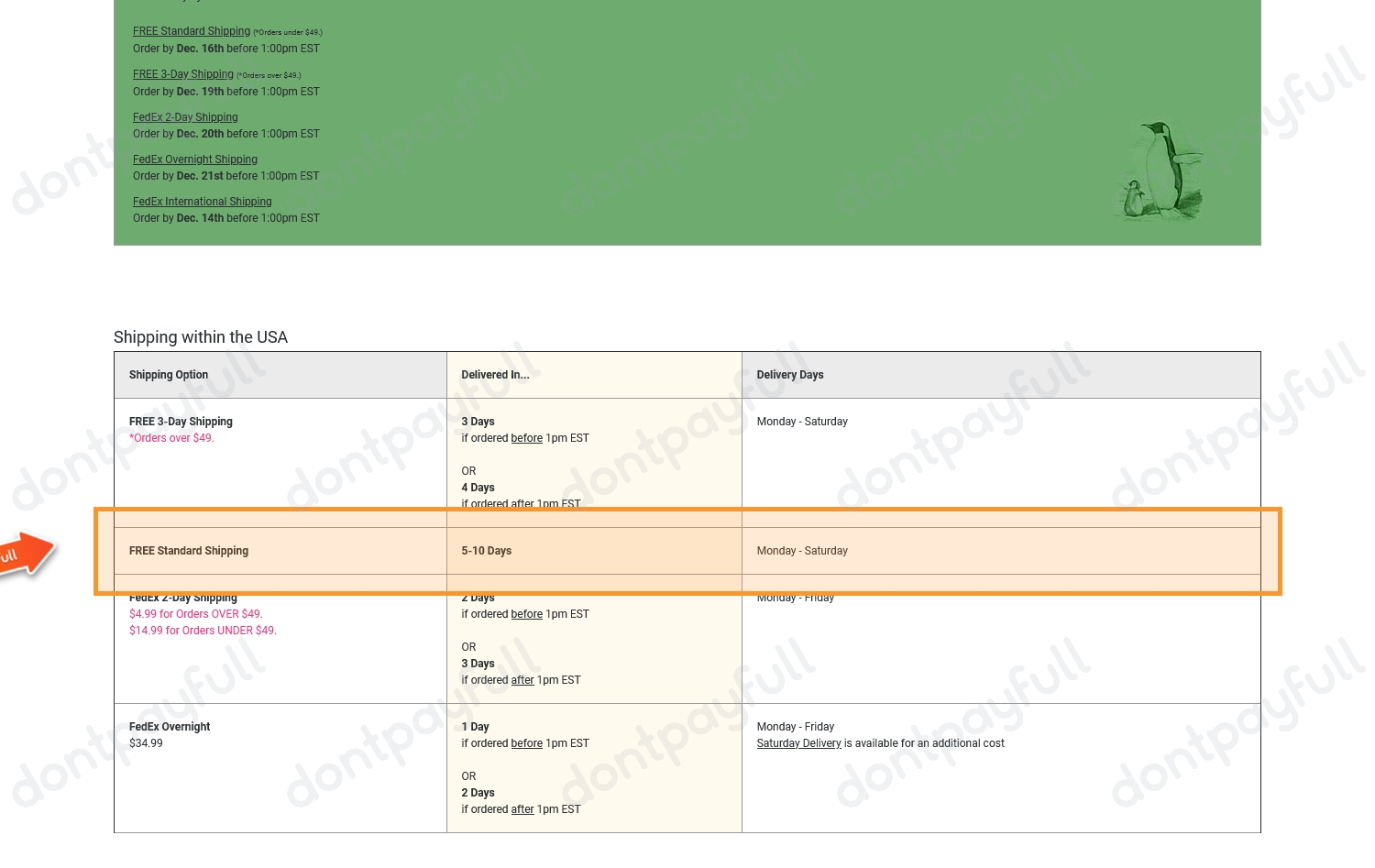Click the pink *Orders over $49. note in table
The image size is (1375, 868).
[x=171, y=438]
